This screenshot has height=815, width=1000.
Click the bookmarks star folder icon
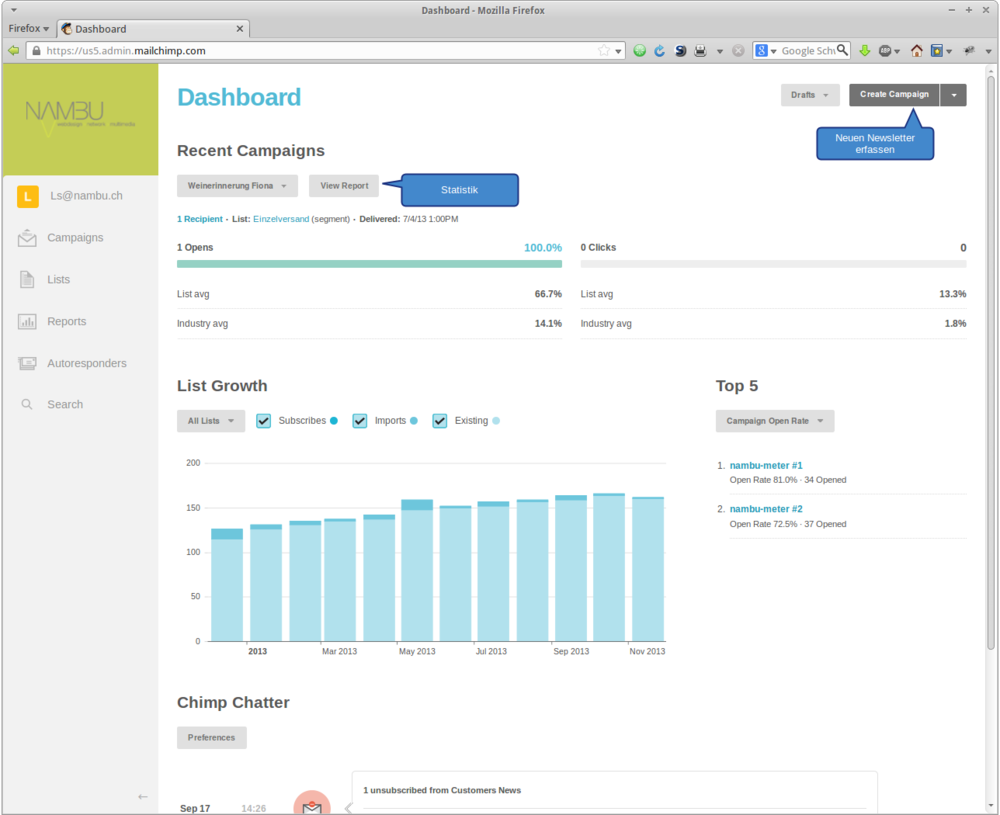tap(936, 50)
